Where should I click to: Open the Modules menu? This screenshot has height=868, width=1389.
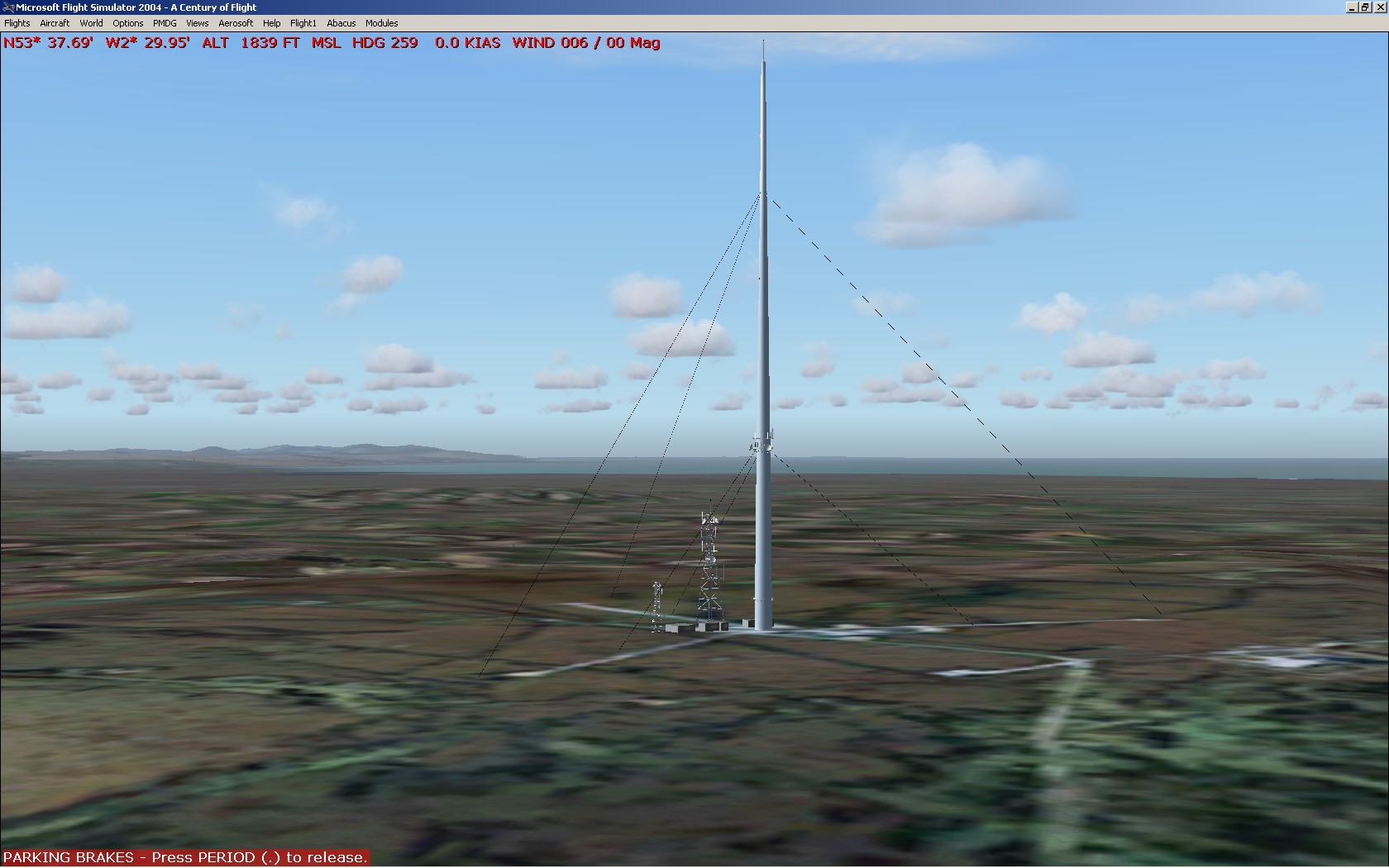(x=381, y=23)
